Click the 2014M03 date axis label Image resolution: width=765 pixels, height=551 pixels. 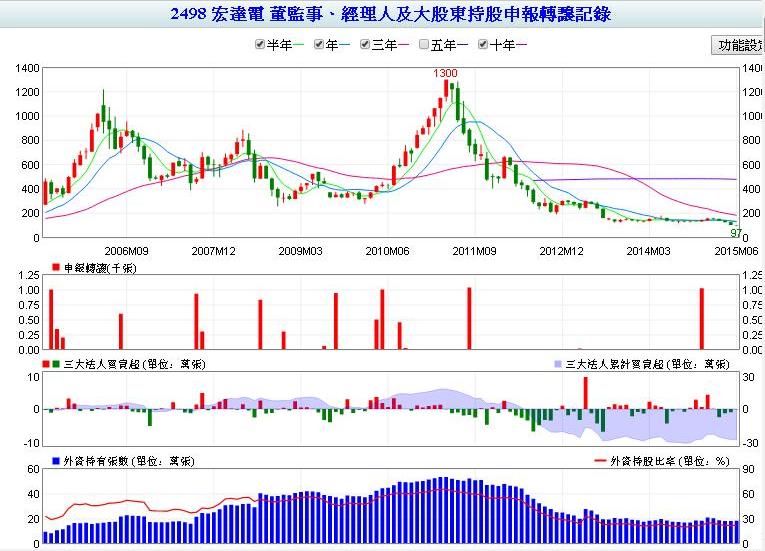648,251
